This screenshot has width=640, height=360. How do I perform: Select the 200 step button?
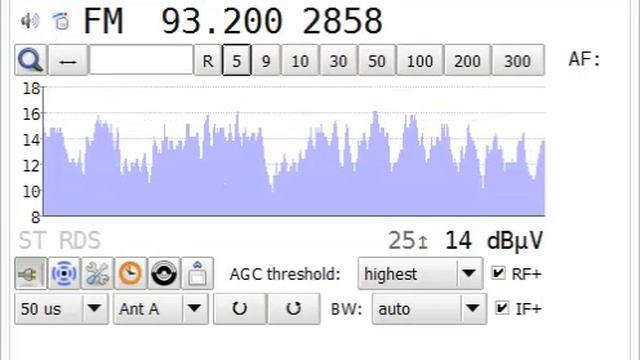tap(467, 60)
